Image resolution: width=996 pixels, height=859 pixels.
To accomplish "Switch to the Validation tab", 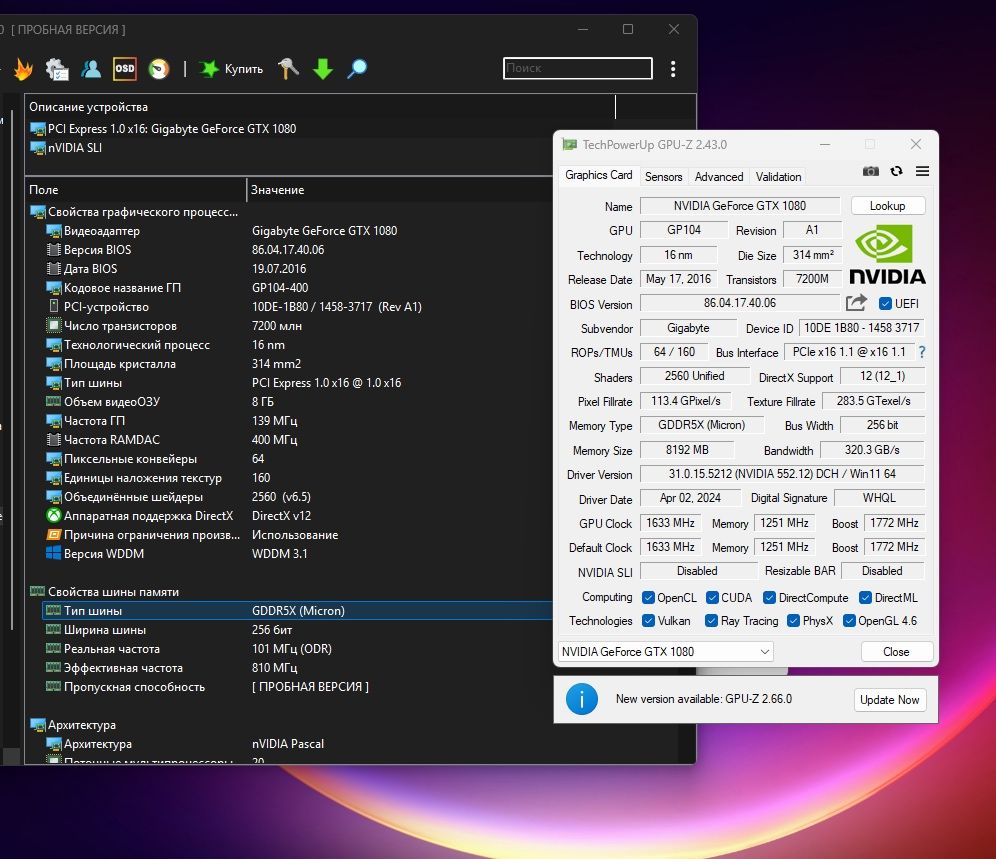I will coord(778,177).
